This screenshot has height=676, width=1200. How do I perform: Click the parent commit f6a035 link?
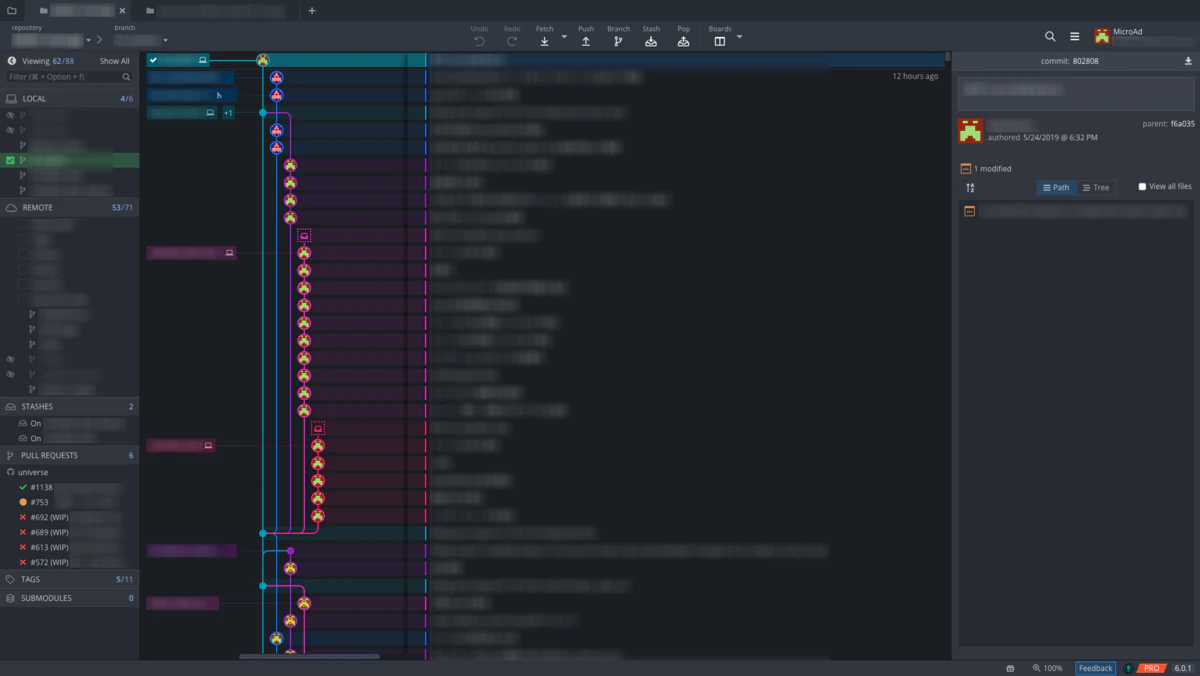[1183, 124]
